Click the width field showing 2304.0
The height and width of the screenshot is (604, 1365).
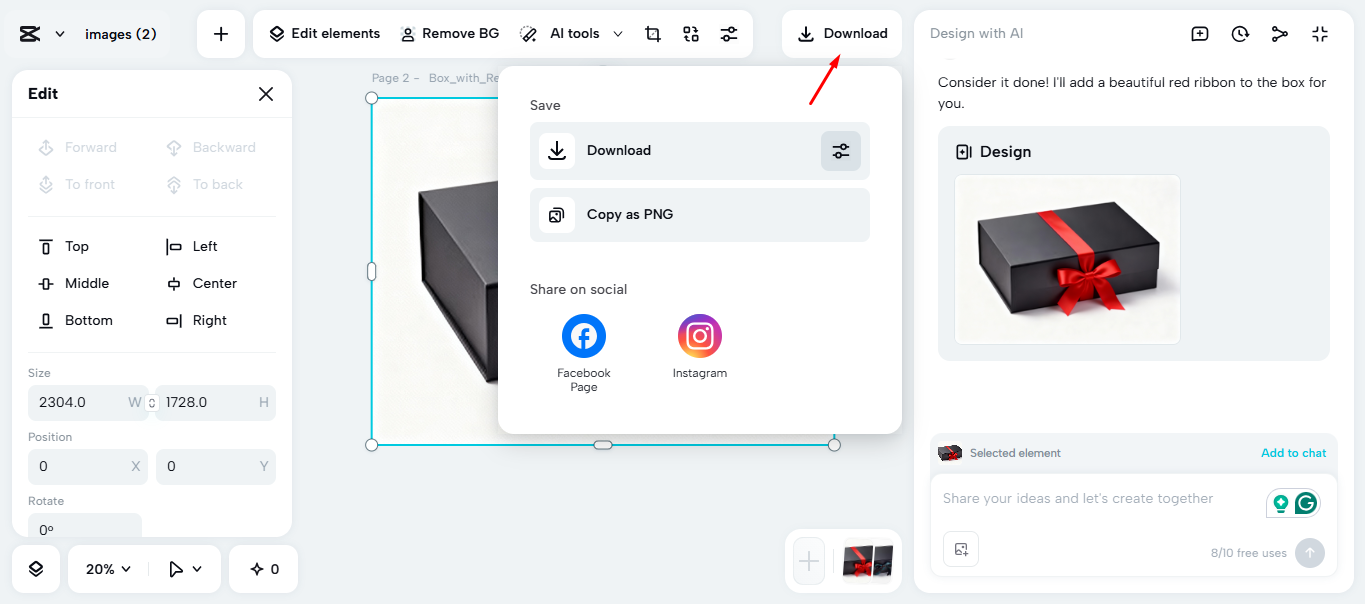tap(86, 403)
